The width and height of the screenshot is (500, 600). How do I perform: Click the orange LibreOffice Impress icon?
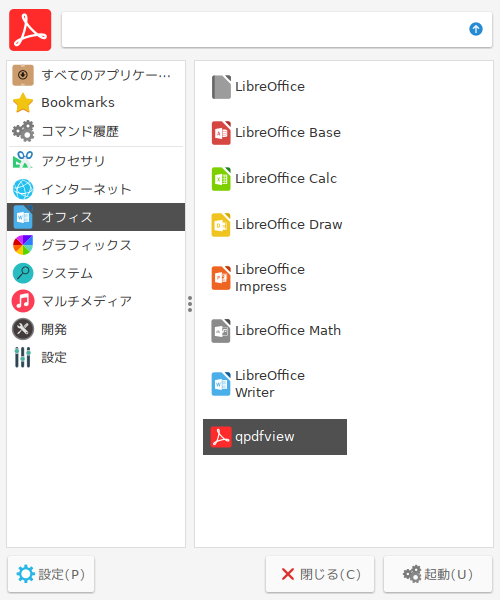[221, 278]
